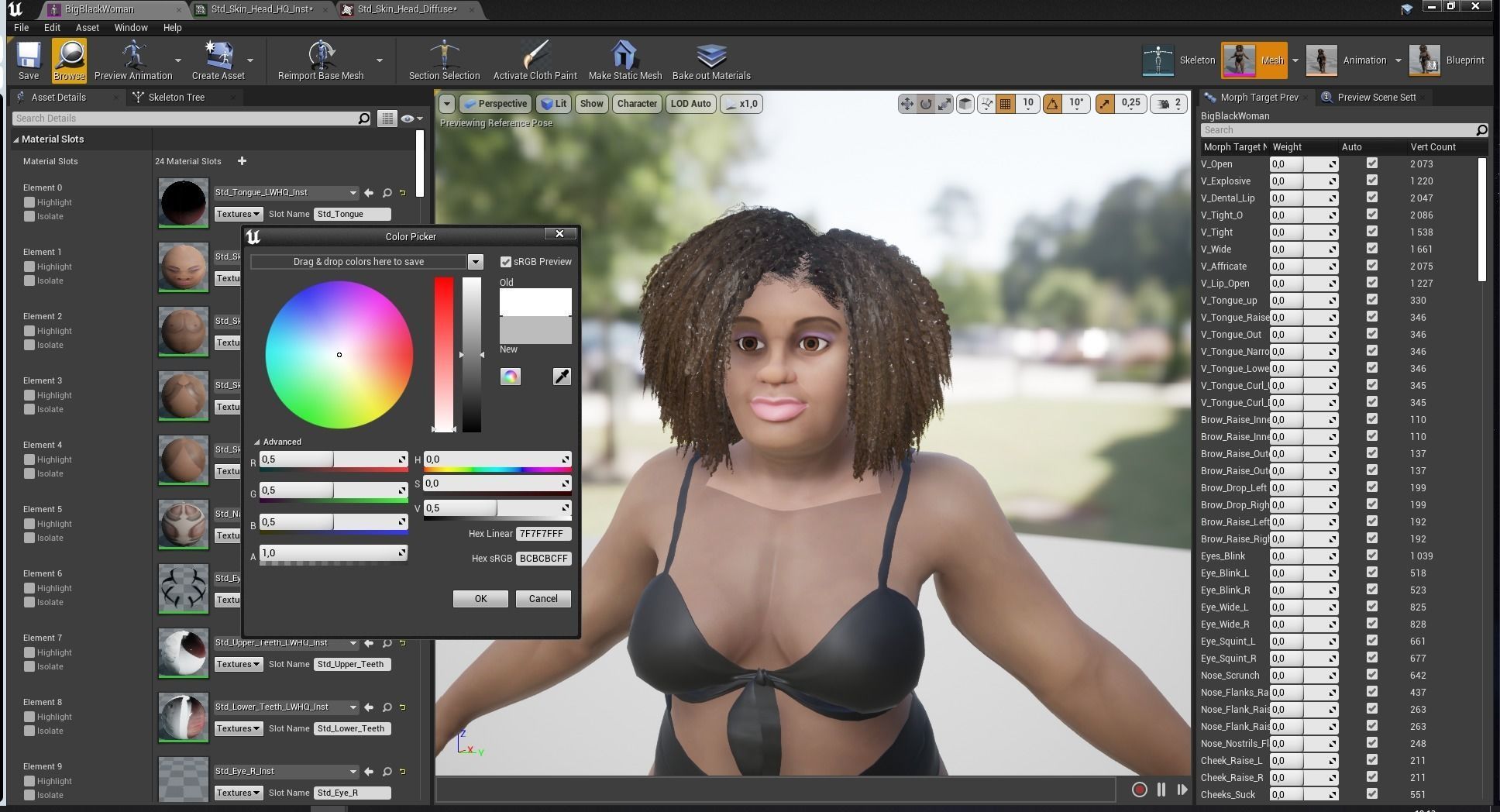Image resolution: width=1500 pixels, height=812 pixels.
Task: Toggle Auto checkbox for V_Open morph
Action: pos(1372,163)
